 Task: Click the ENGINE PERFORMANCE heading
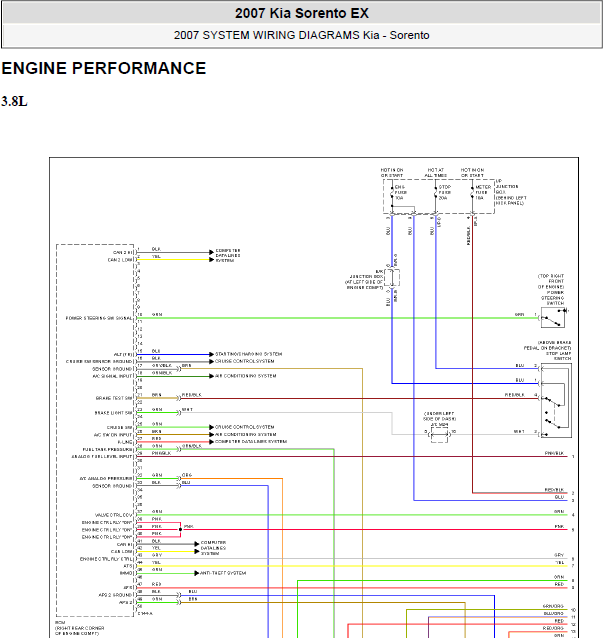click(x=104, y=69)
